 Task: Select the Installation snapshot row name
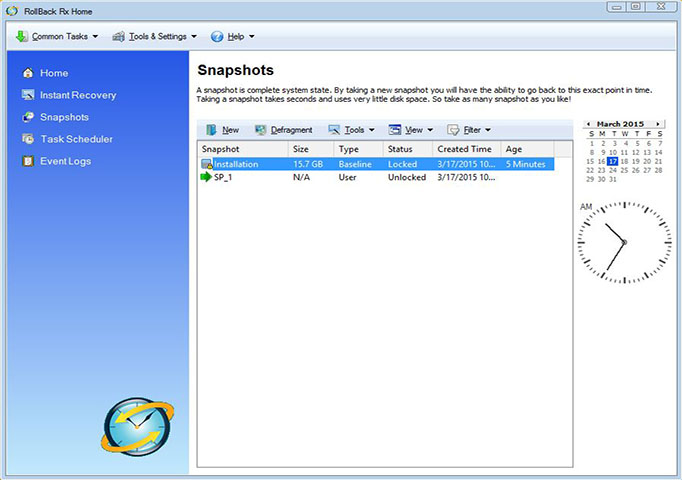236,164
